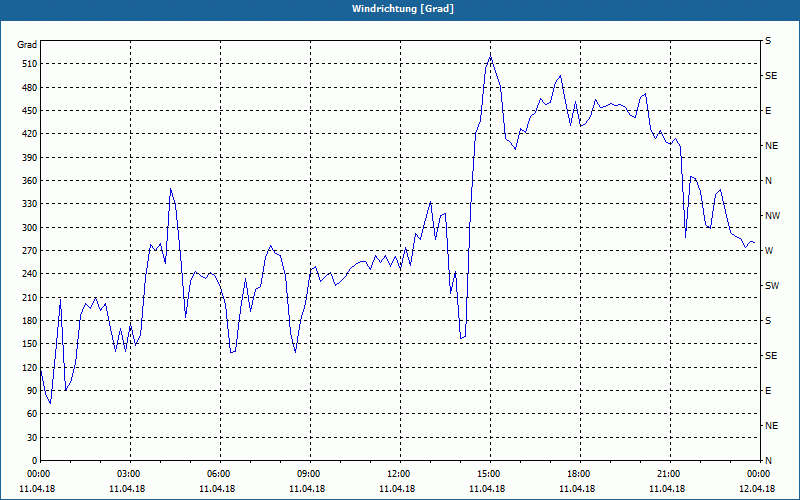This screenshot has height=500, width=800.
Task: Pick the 420 y-axis value
Action: point(30,134)
